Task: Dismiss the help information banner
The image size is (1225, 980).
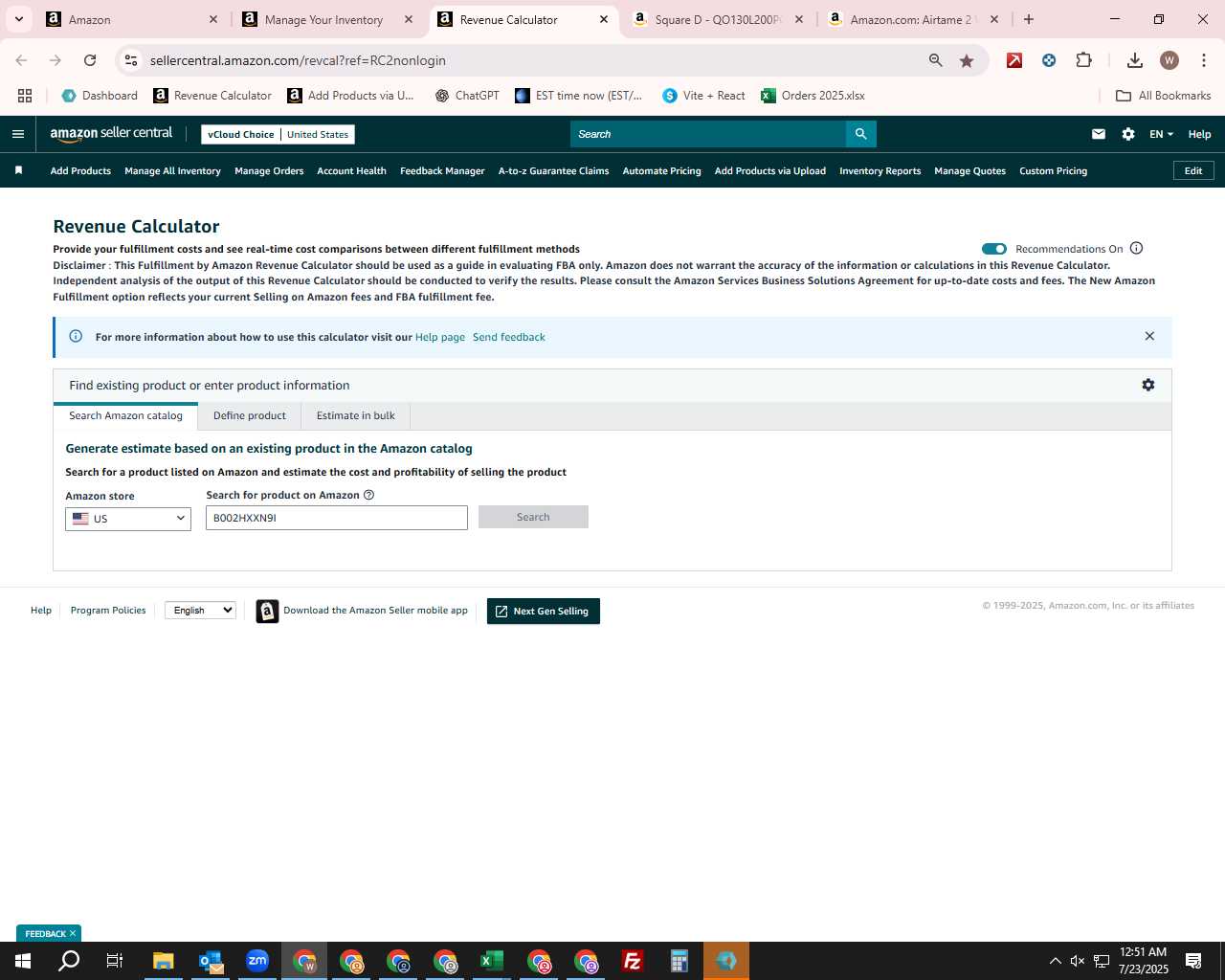Action: [x=1149, y=336]
